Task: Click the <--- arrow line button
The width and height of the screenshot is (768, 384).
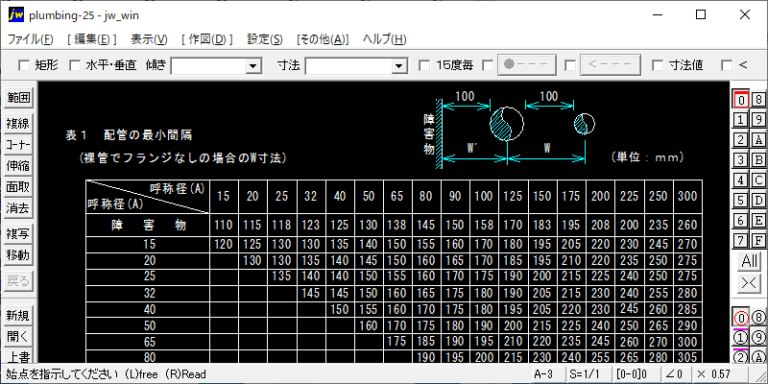Action: pyautogui.click(x=610, y=65)
